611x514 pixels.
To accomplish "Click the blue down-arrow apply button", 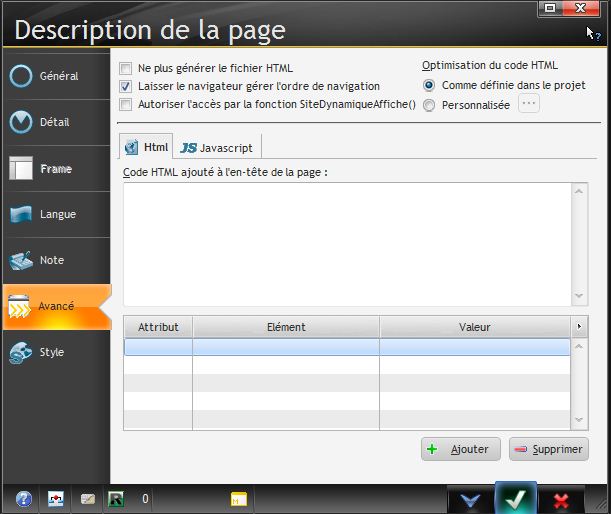I will 470,500.
